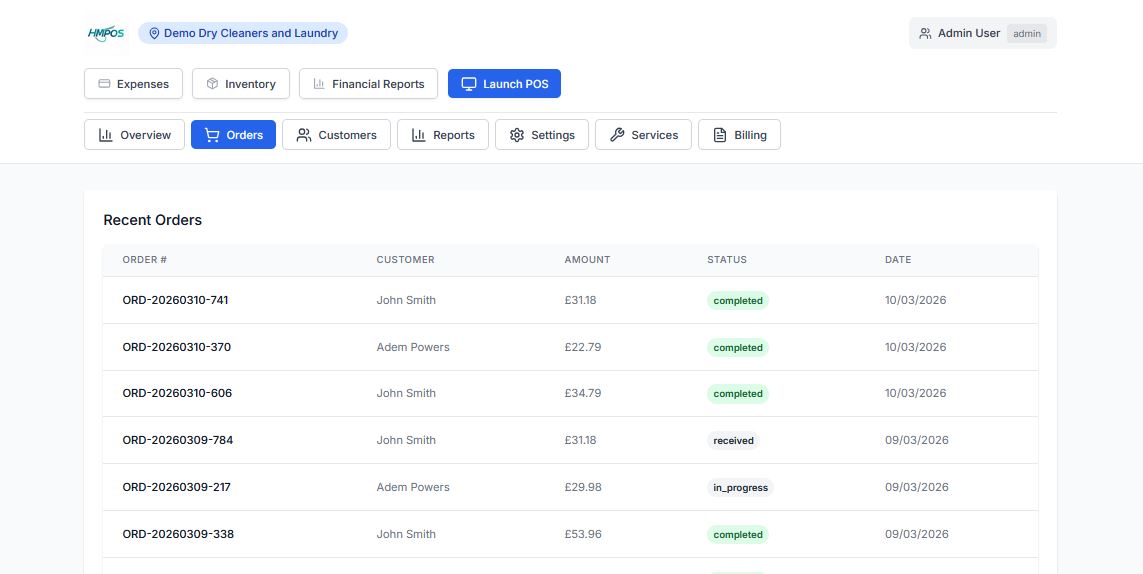Image resolution: width=1143 pixels, height=574 pixels.
Task: Switch to the Reports tab
Action: [443, 135]
